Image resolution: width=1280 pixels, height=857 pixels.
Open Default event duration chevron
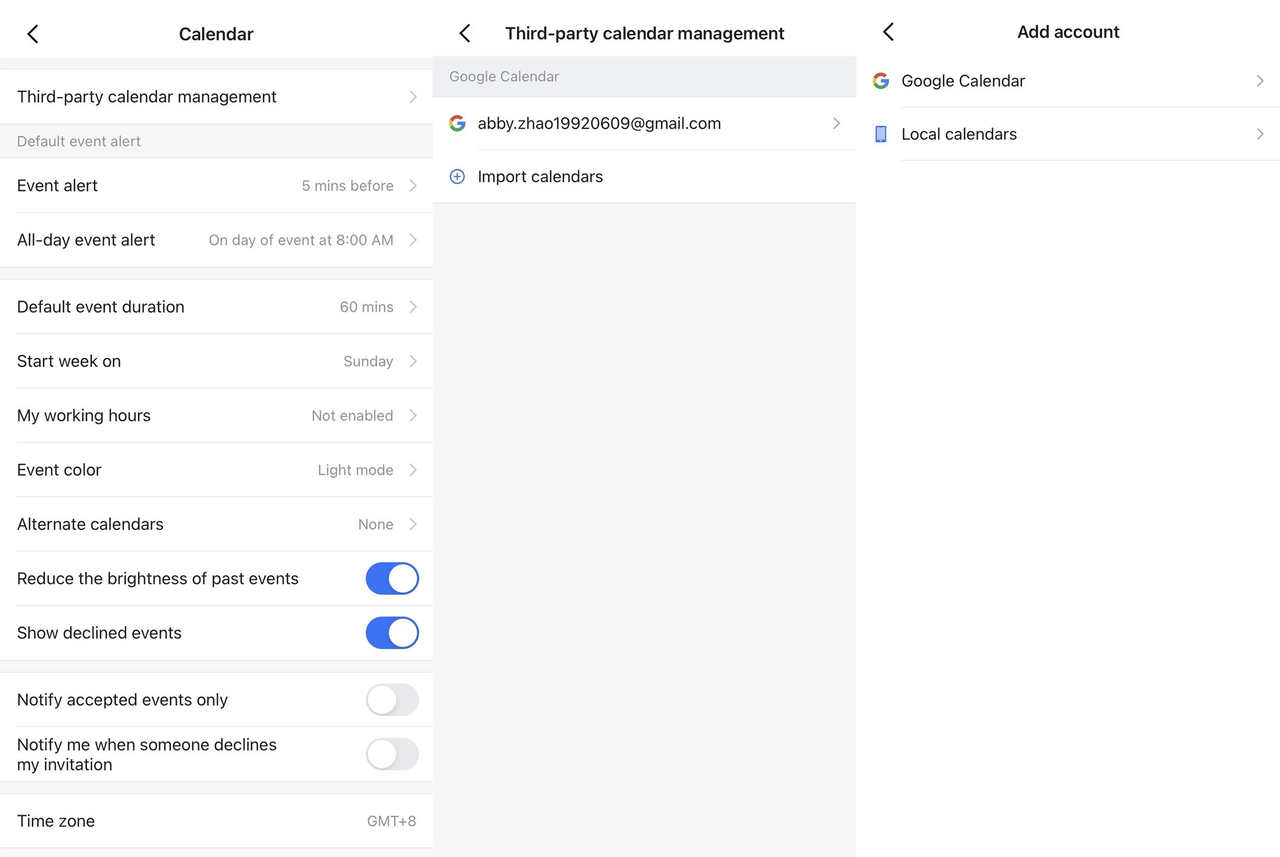[x=413, y=307]
